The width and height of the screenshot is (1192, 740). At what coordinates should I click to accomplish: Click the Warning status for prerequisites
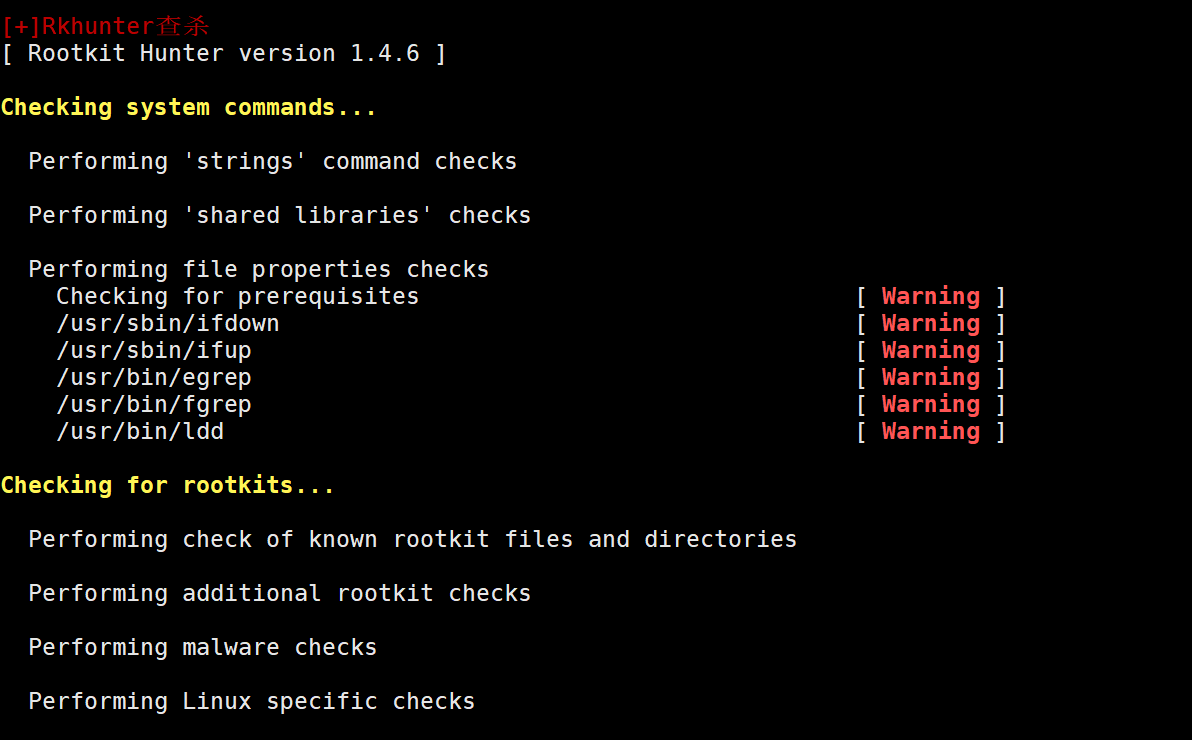click(x=931, y=296)
